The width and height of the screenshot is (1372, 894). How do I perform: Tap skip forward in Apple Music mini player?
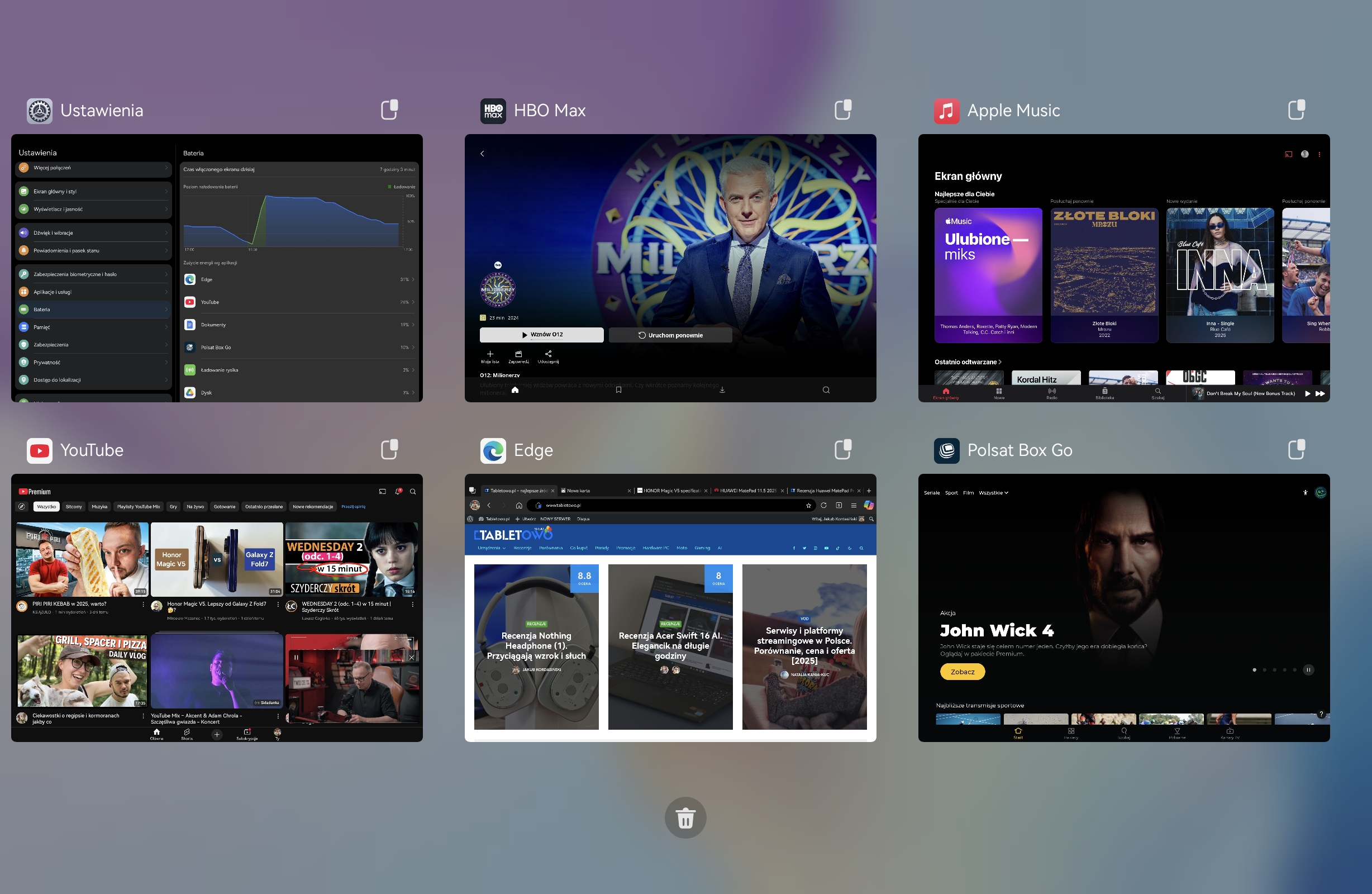pos(1320,393)
